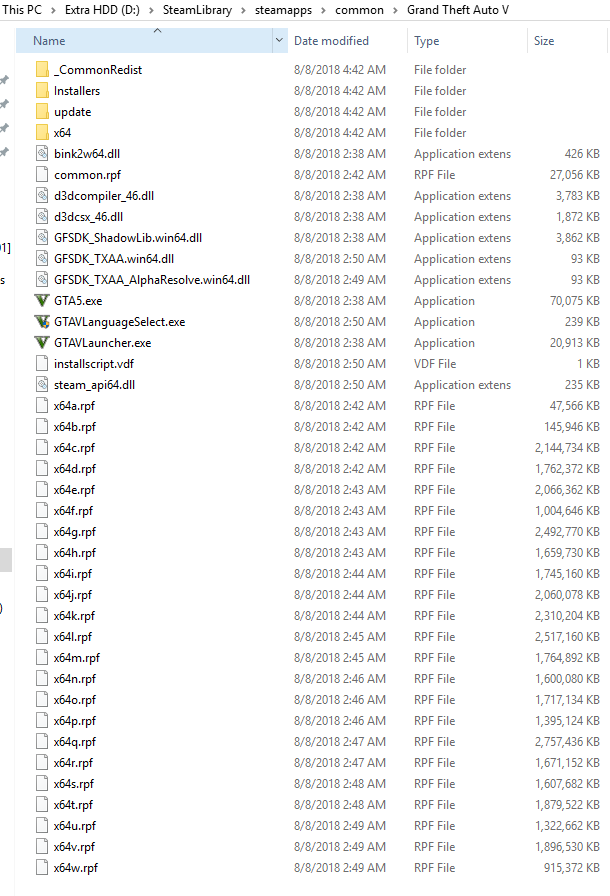Expand breadcrumb chevron after SteamLibrary
Viewport: 610px width, 896px height.
243,10
